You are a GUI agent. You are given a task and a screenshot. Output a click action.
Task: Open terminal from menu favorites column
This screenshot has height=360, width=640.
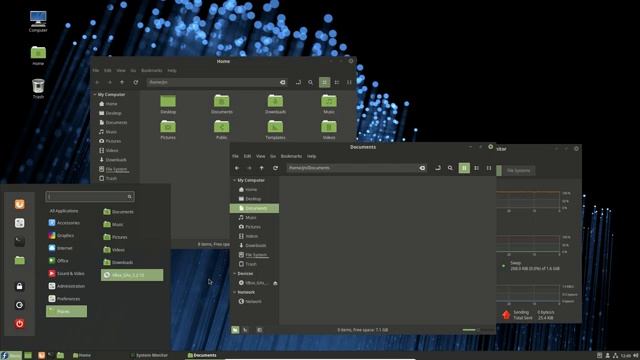tap(20, 241)
